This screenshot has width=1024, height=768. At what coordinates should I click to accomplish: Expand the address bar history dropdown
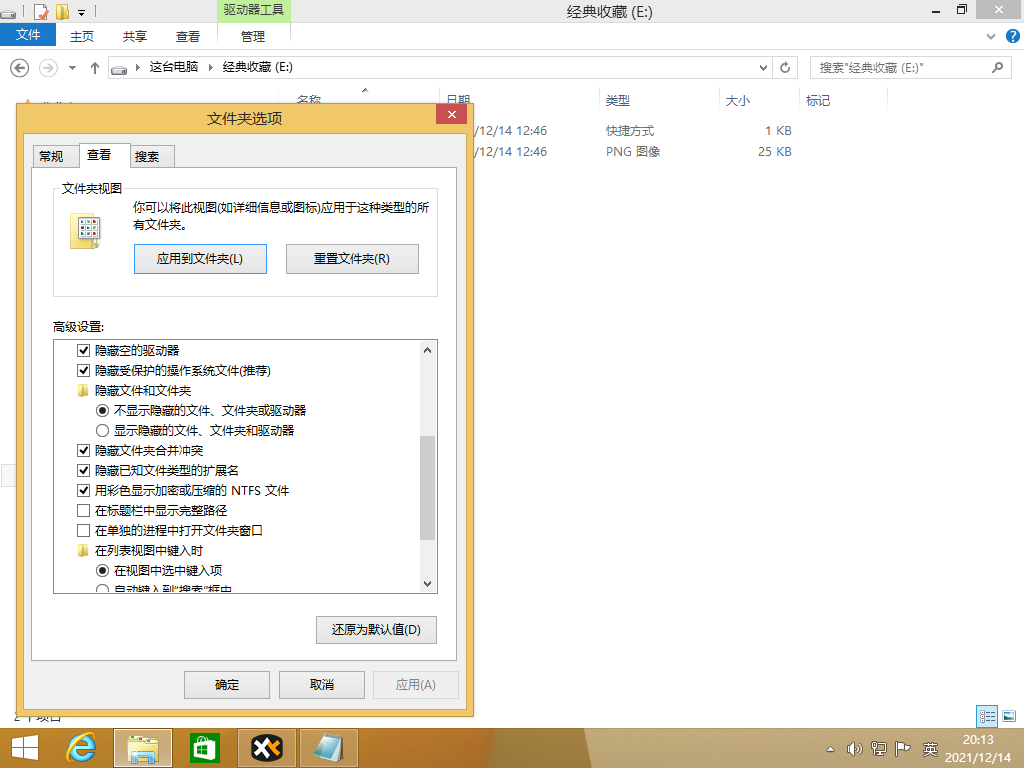coord(763,68)
